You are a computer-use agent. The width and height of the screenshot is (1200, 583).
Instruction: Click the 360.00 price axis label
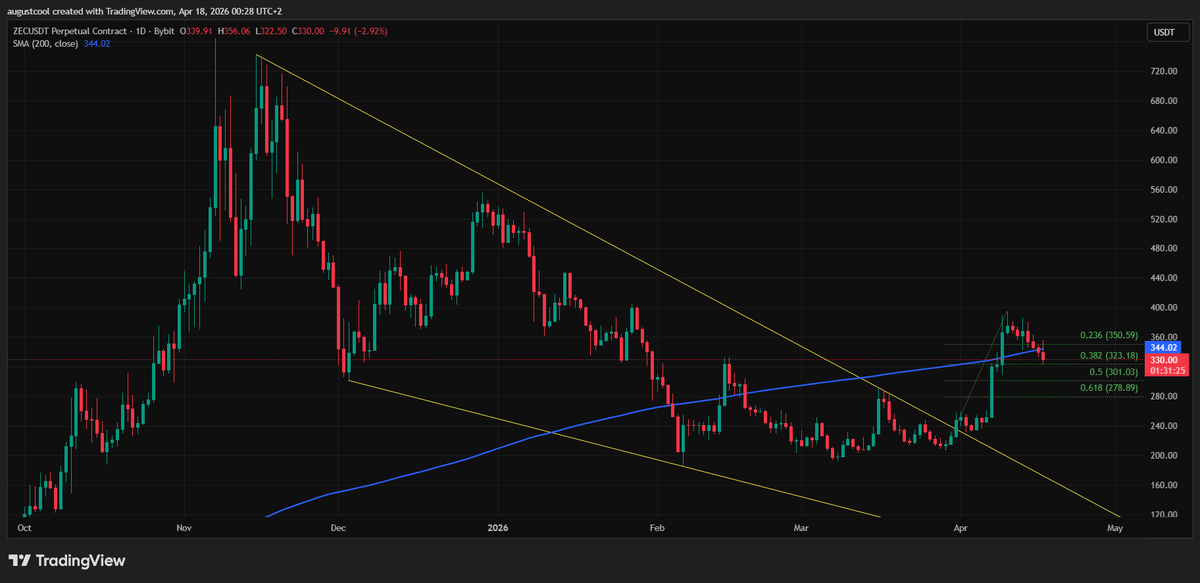[1164, 337]
